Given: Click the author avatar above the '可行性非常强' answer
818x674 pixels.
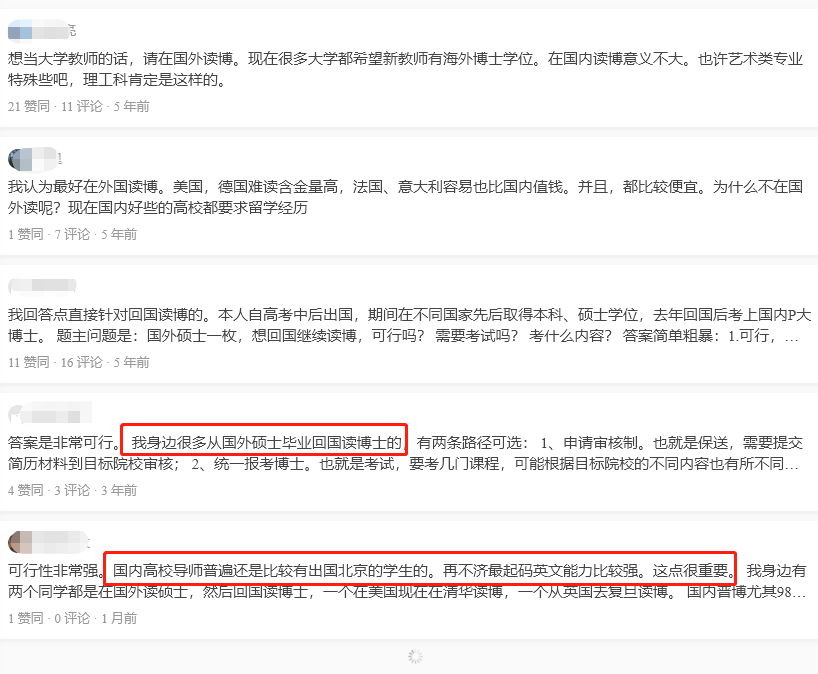Looking at the screenshot, I should tap(20, 541).
